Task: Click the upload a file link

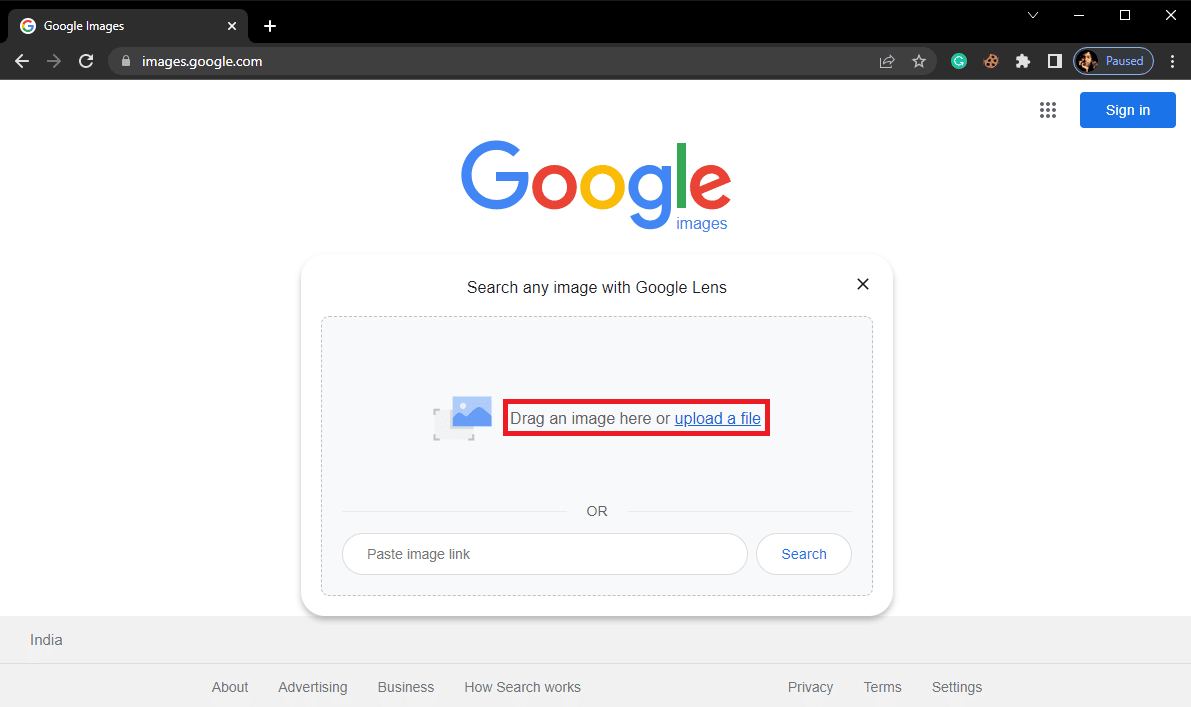Action: pos(718,418)
